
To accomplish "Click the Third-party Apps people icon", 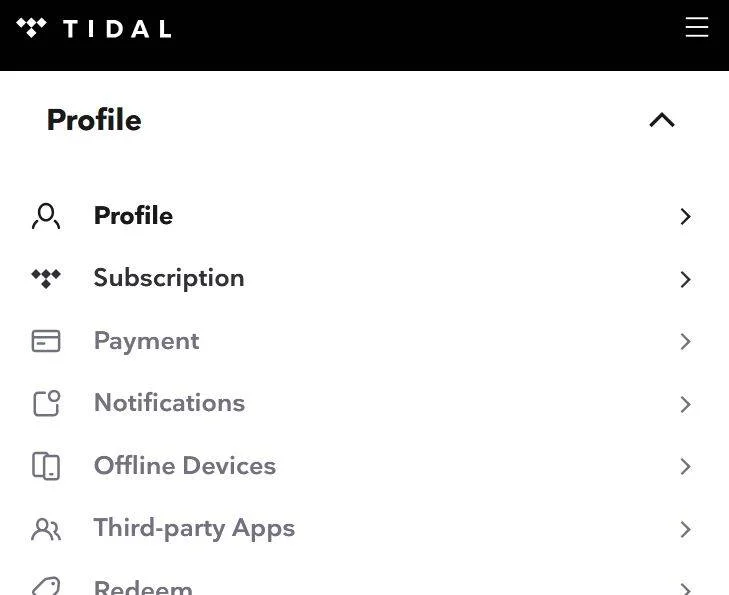I will click(46, 529).
